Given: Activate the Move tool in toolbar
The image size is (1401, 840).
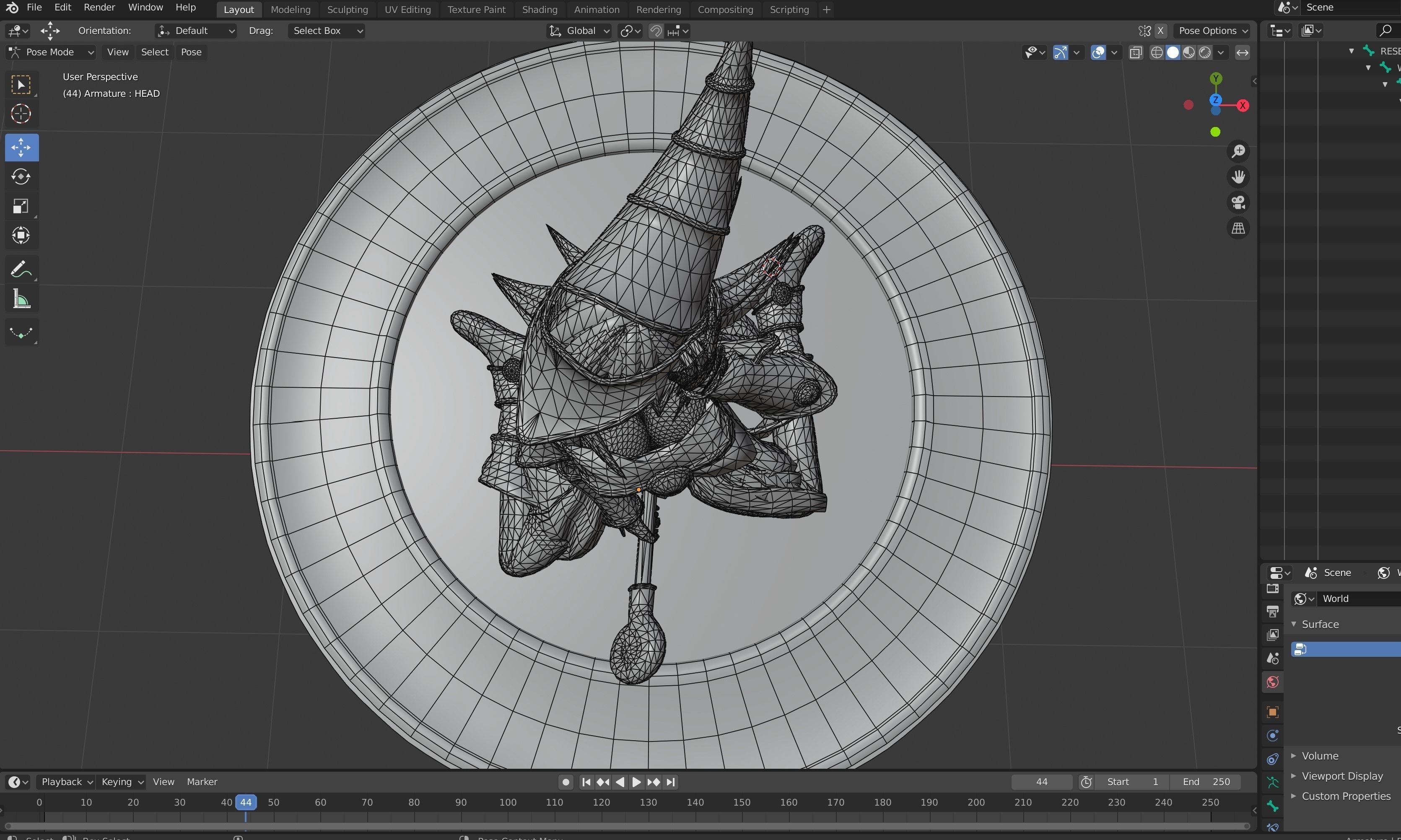Looking at the screenshot, I should click(21, 148).
